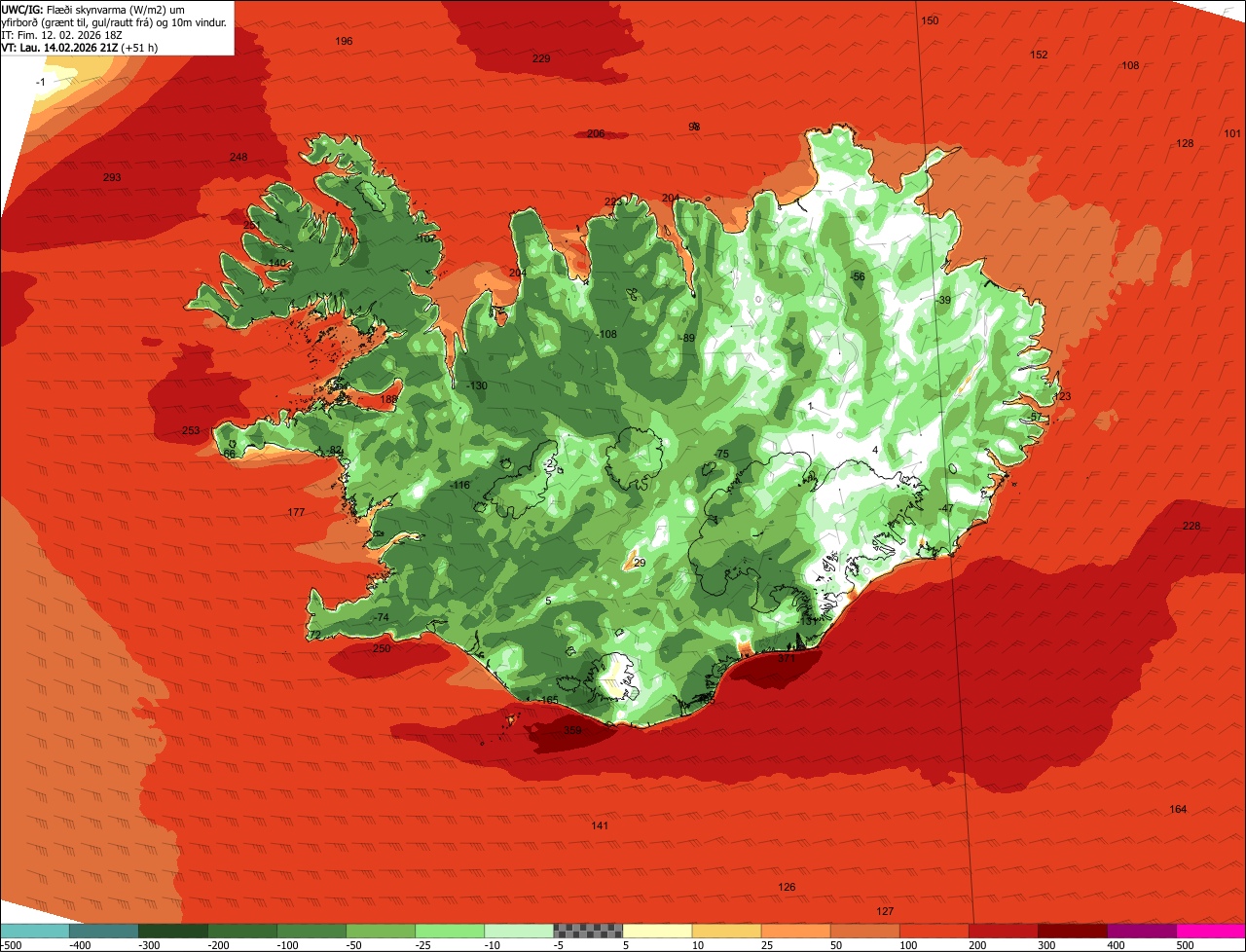Click the '293' value in the northwest sea
The image size is (1246, 952).
[112, 177]
